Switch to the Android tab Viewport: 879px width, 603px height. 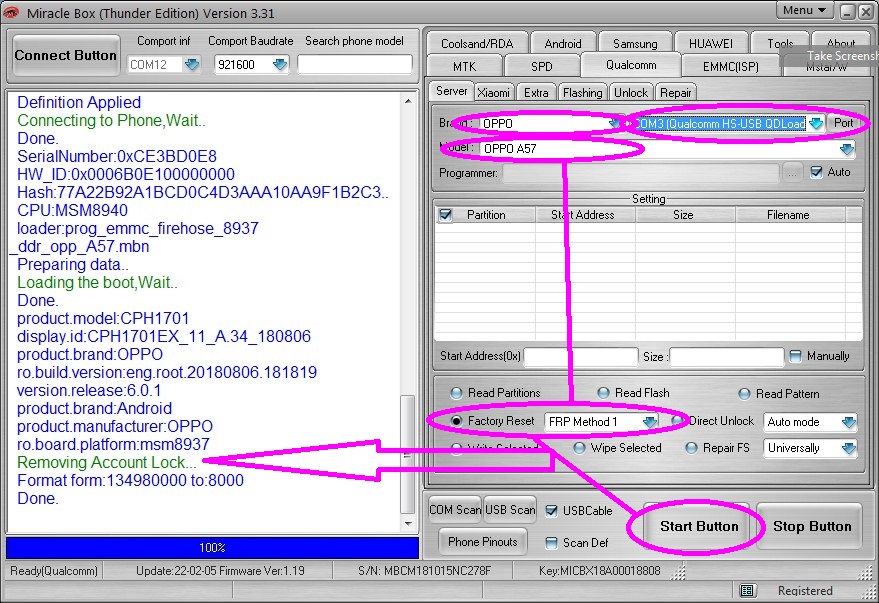coord(563,43)
